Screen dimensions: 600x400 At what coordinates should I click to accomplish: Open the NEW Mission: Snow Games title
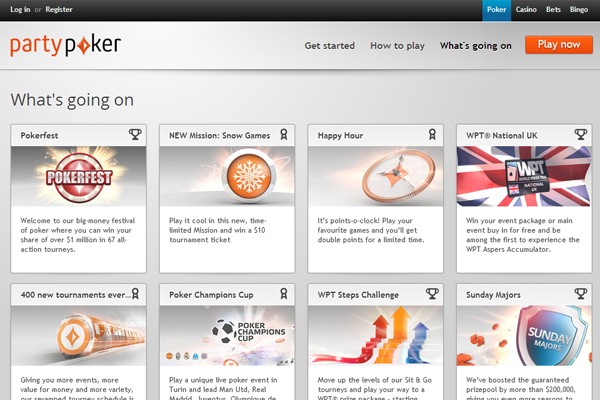[219, 136]
